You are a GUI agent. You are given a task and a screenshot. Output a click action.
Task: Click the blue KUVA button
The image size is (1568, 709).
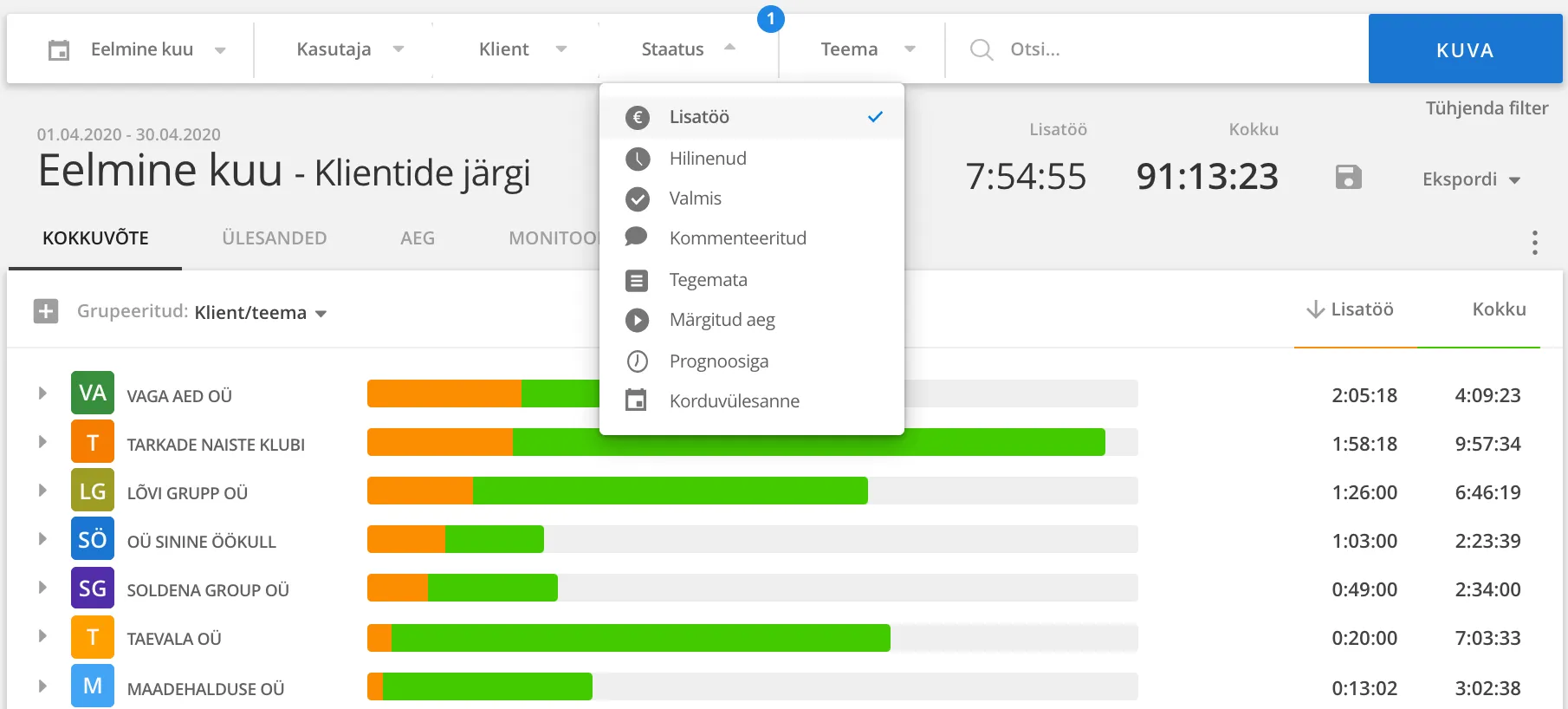(x=1465, y=49)
